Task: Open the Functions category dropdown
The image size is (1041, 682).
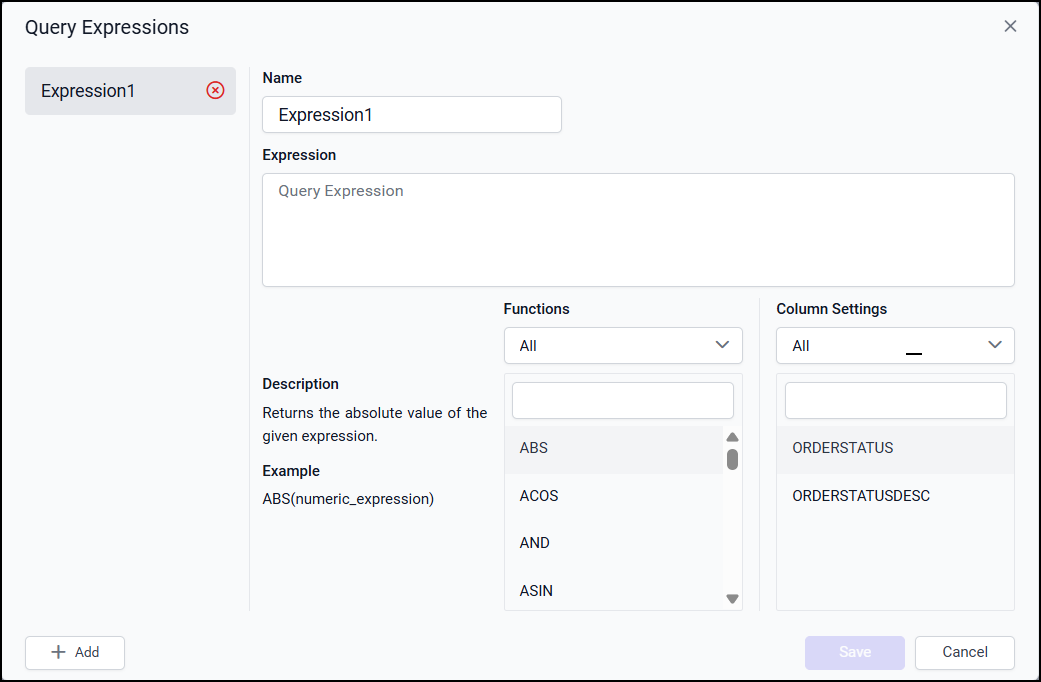Action: tap(623, 346)
